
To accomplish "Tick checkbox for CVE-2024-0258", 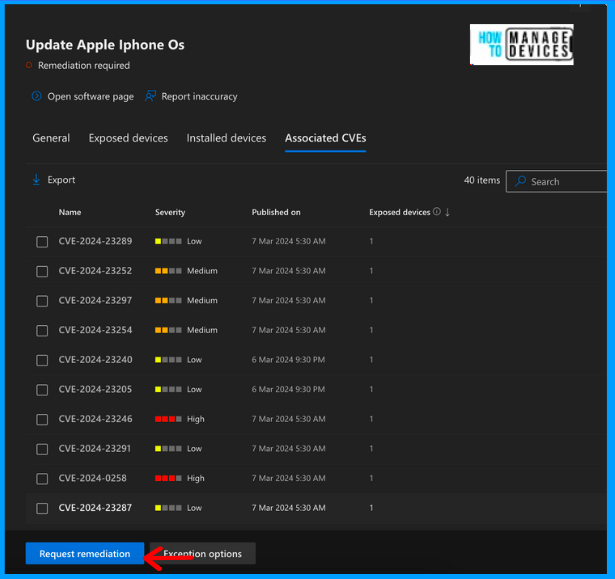I will click(42, 479).
